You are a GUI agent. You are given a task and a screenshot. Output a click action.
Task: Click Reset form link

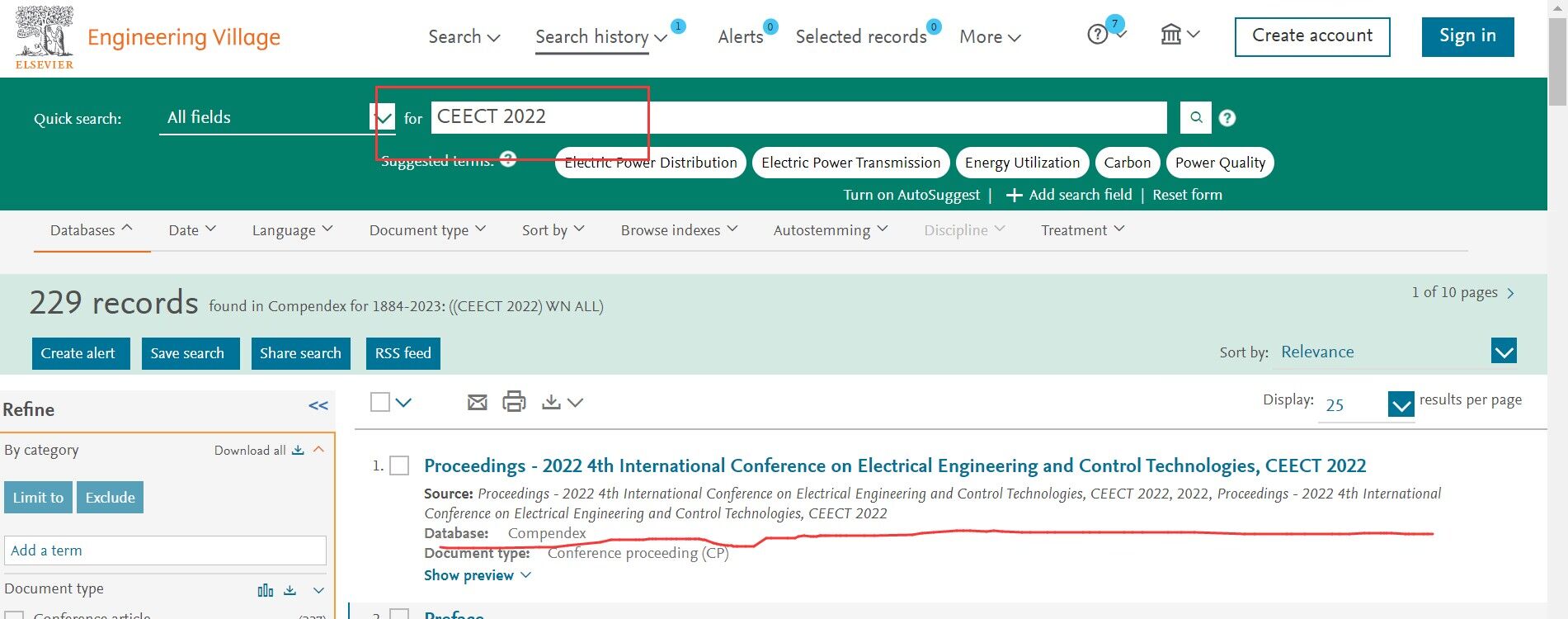[1187, 195]
